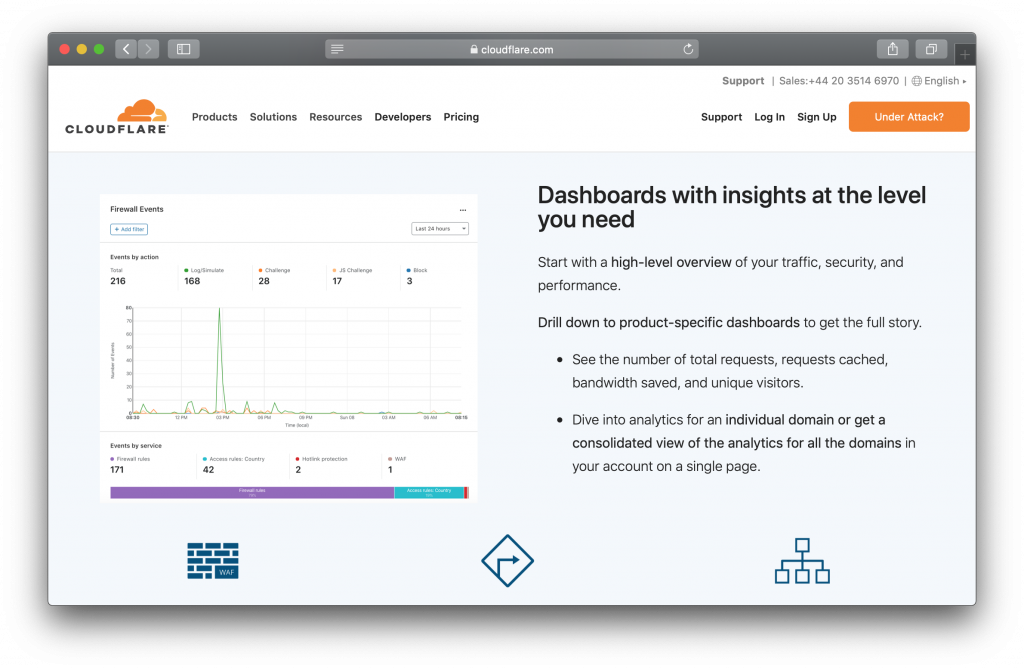Add a new tab with plus button

[965, 55]
